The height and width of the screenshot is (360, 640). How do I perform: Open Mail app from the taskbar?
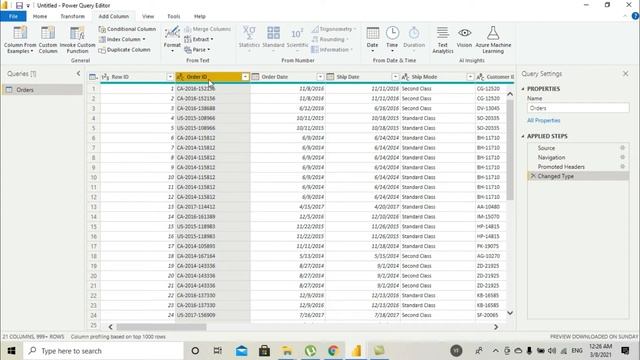242,351
